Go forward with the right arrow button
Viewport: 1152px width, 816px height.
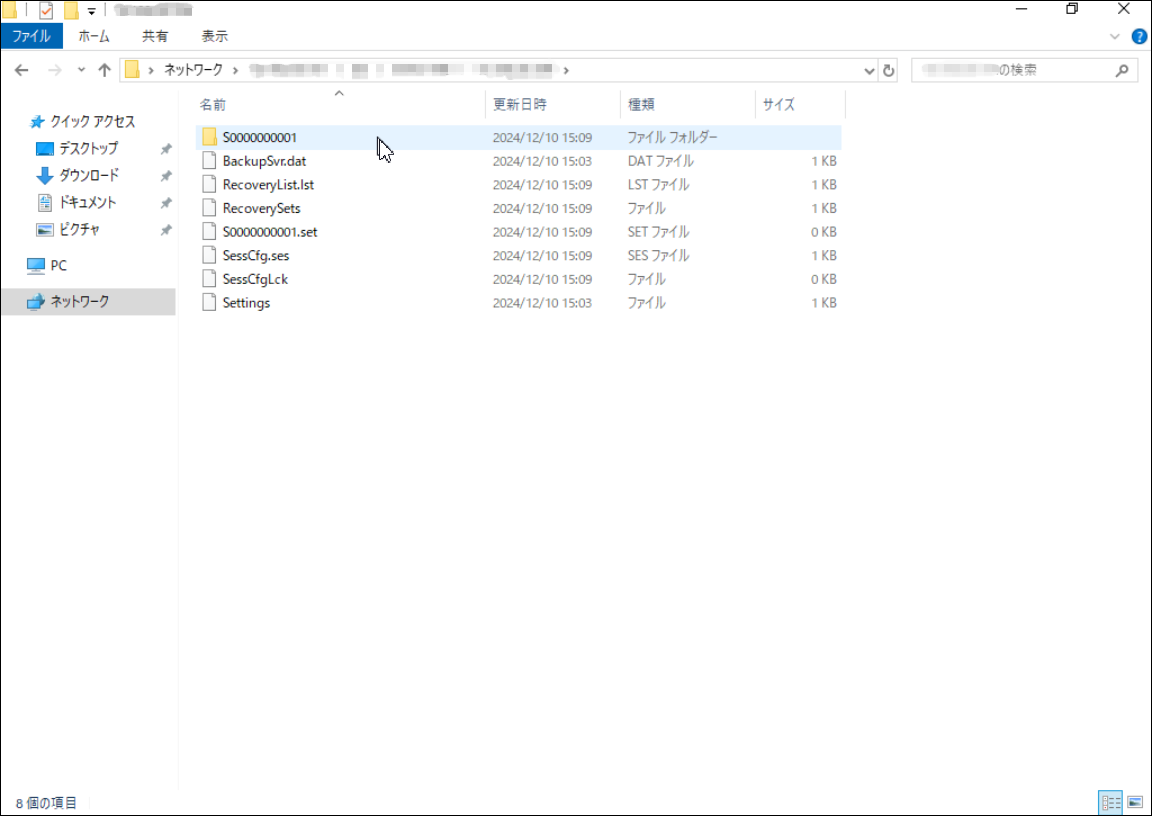pyautogui.click(x=54, y=71)
